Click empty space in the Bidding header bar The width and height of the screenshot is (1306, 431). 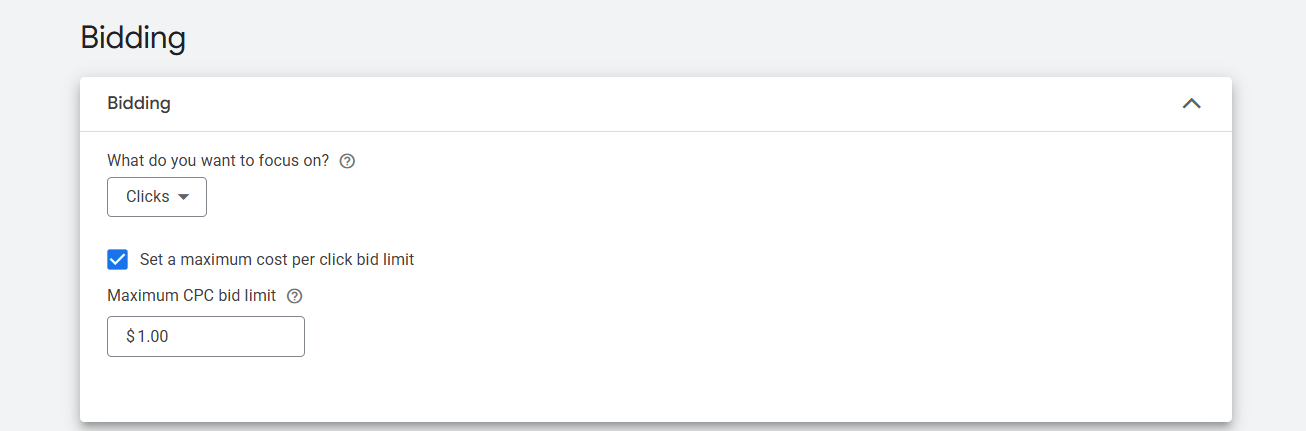(650, 103)
